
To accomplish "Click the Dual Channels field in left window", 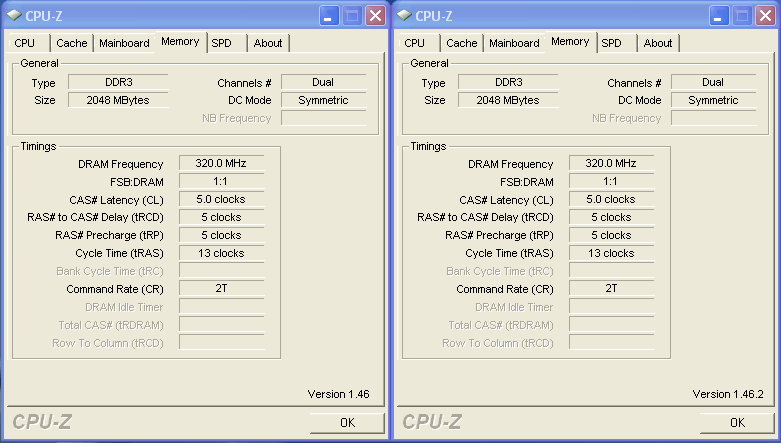I will click(323, 82).
